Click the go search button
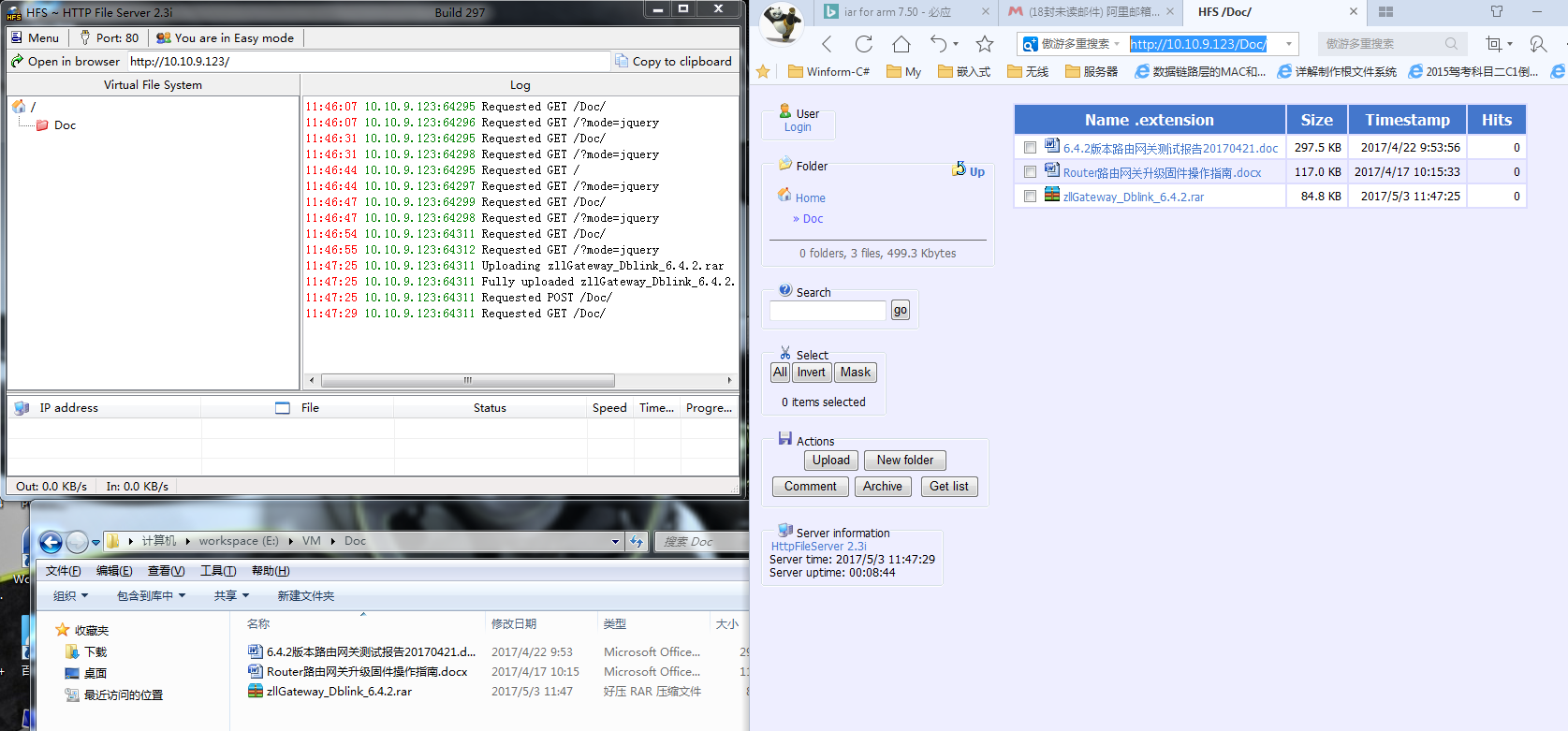The width and height of the screenshot is (1568, 731). tap(901, 311)
